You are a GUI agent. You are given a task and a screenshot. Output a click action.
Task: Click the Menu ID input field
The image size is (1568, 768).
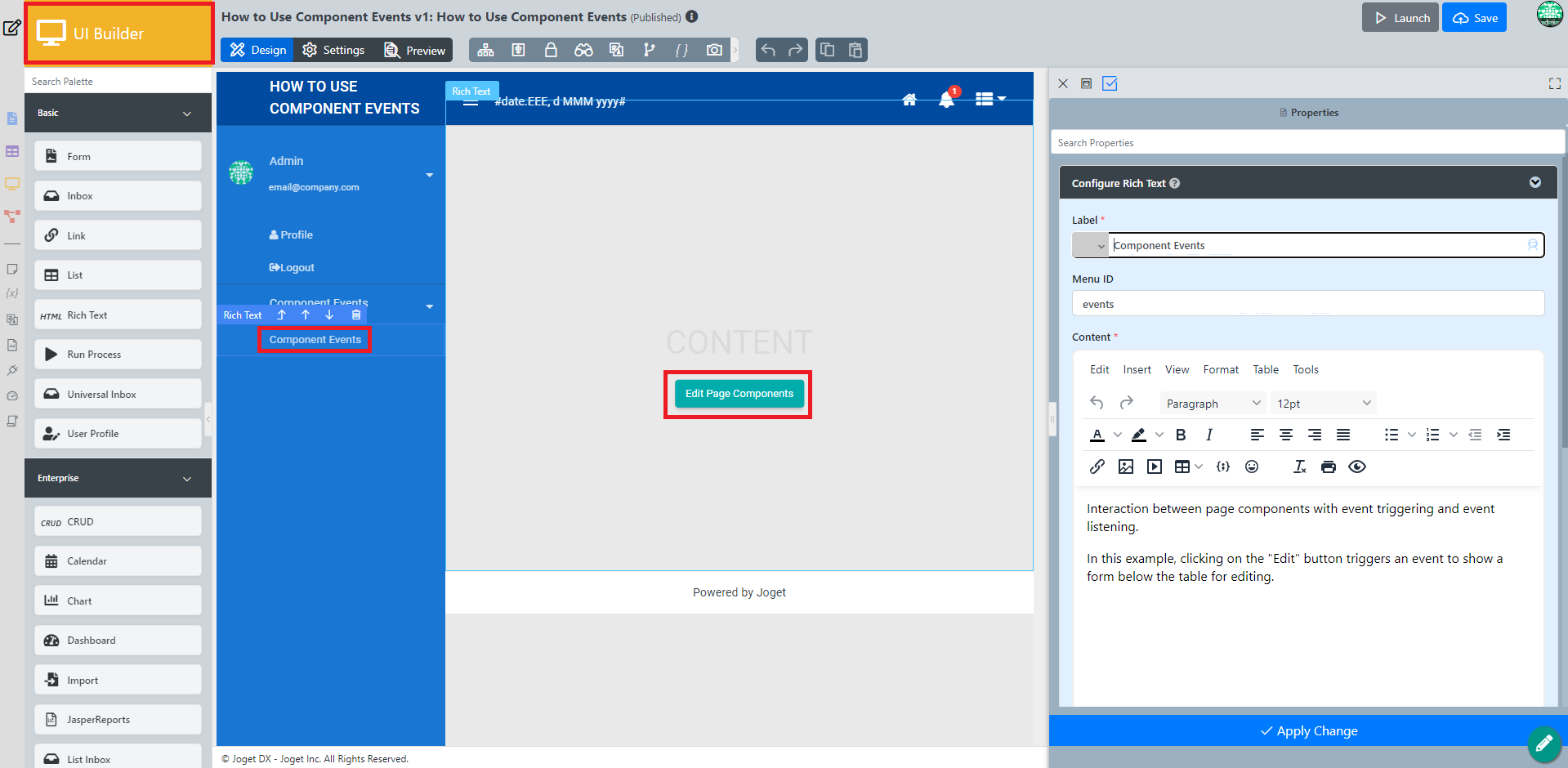1307,304
